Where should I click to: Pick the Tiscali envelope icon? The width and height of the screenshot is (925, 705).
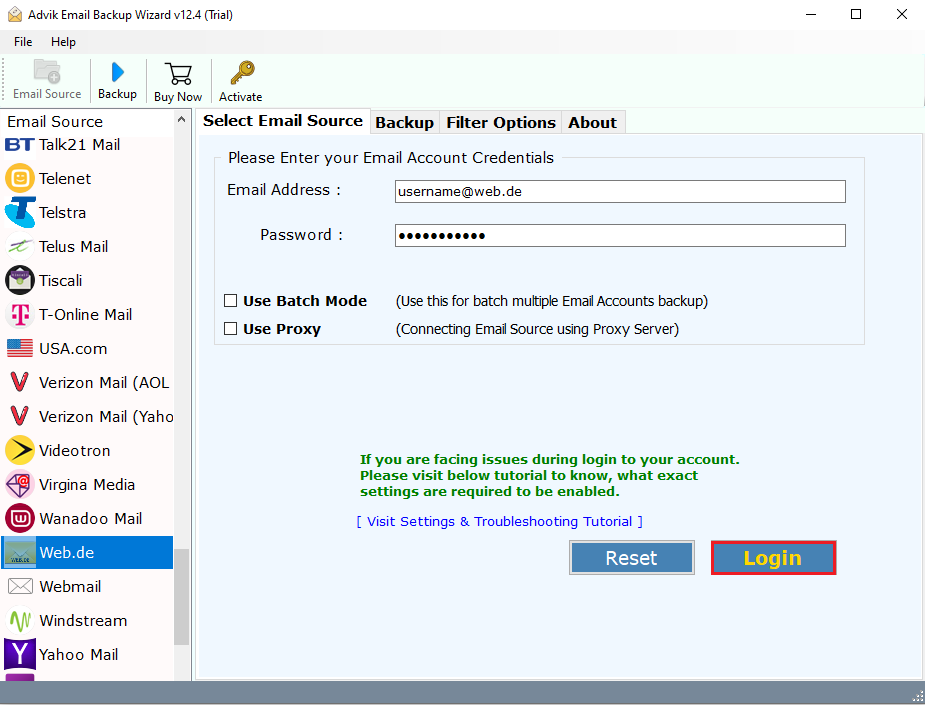pos(19,280)
